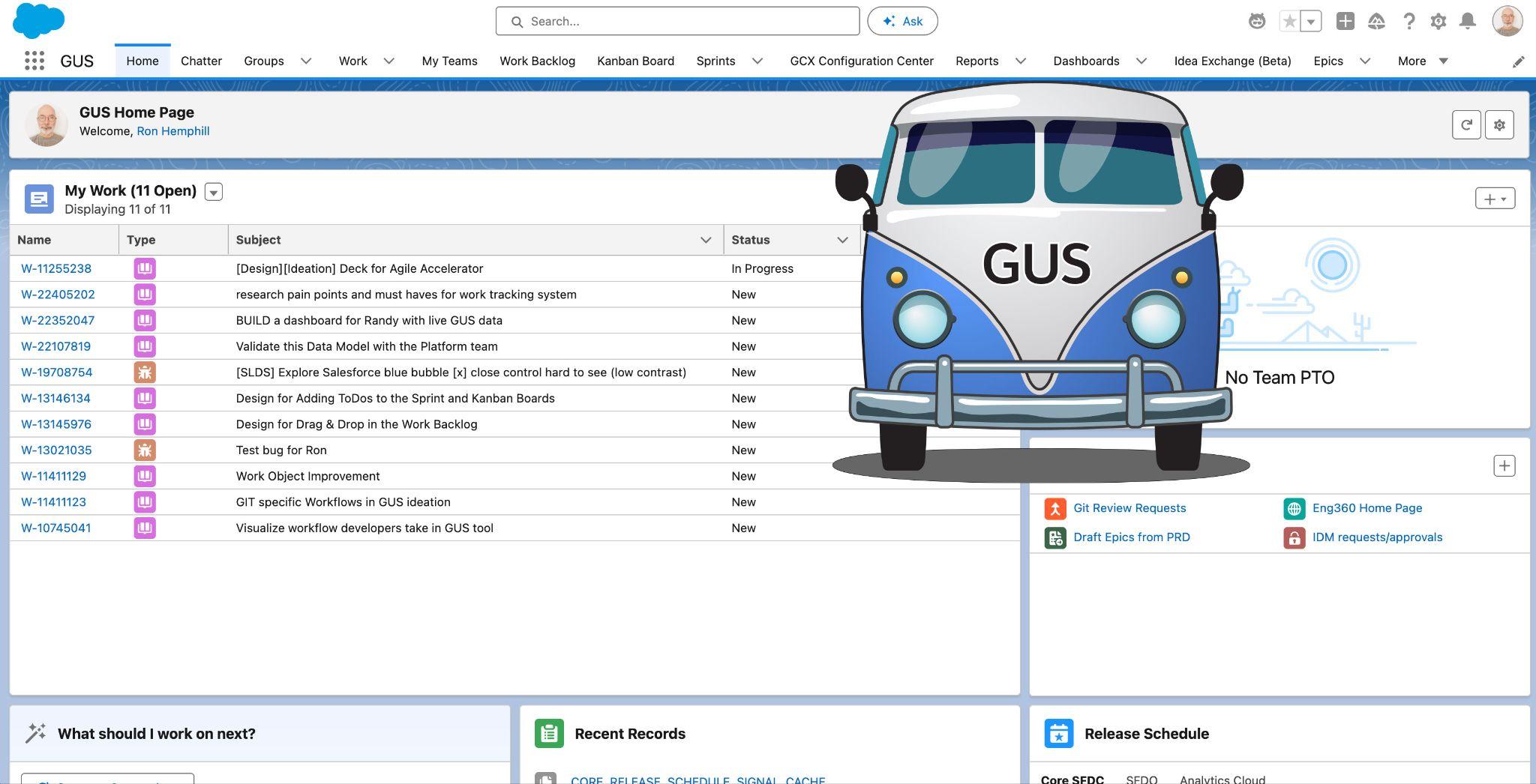Click the Name column header

[x=64, y=240]
